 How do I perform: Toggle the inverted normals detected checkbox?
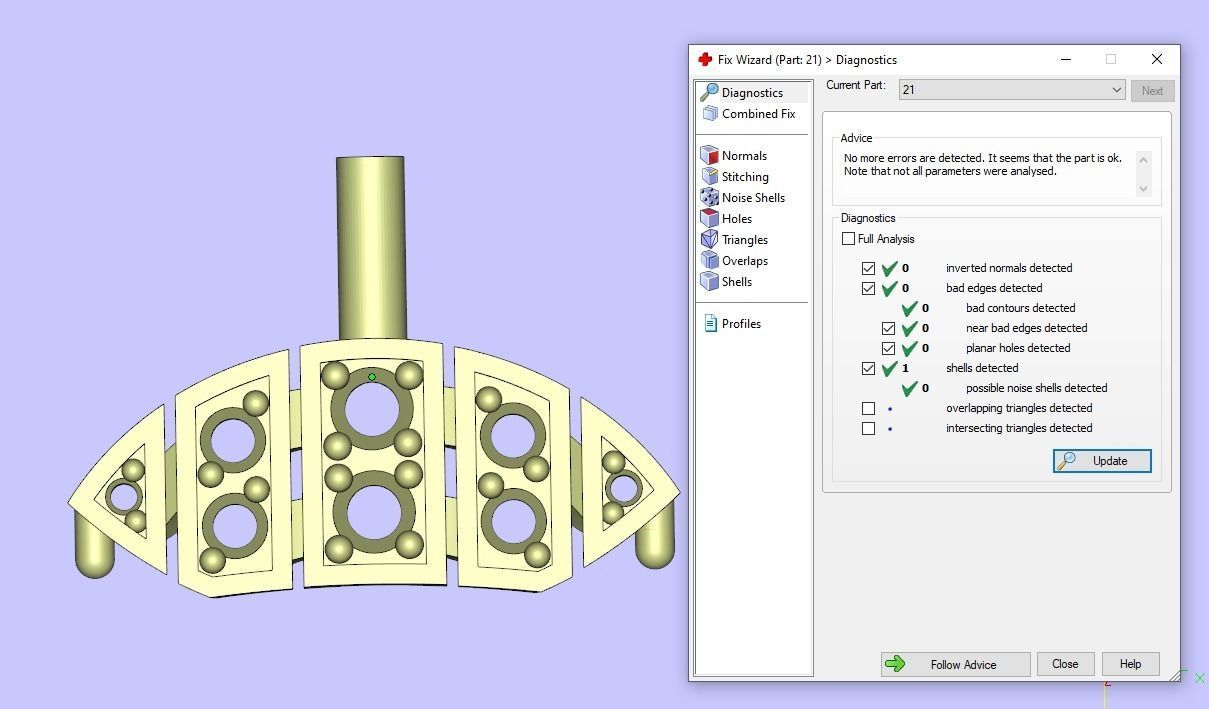pyautogui.click(x=868, y=268)
